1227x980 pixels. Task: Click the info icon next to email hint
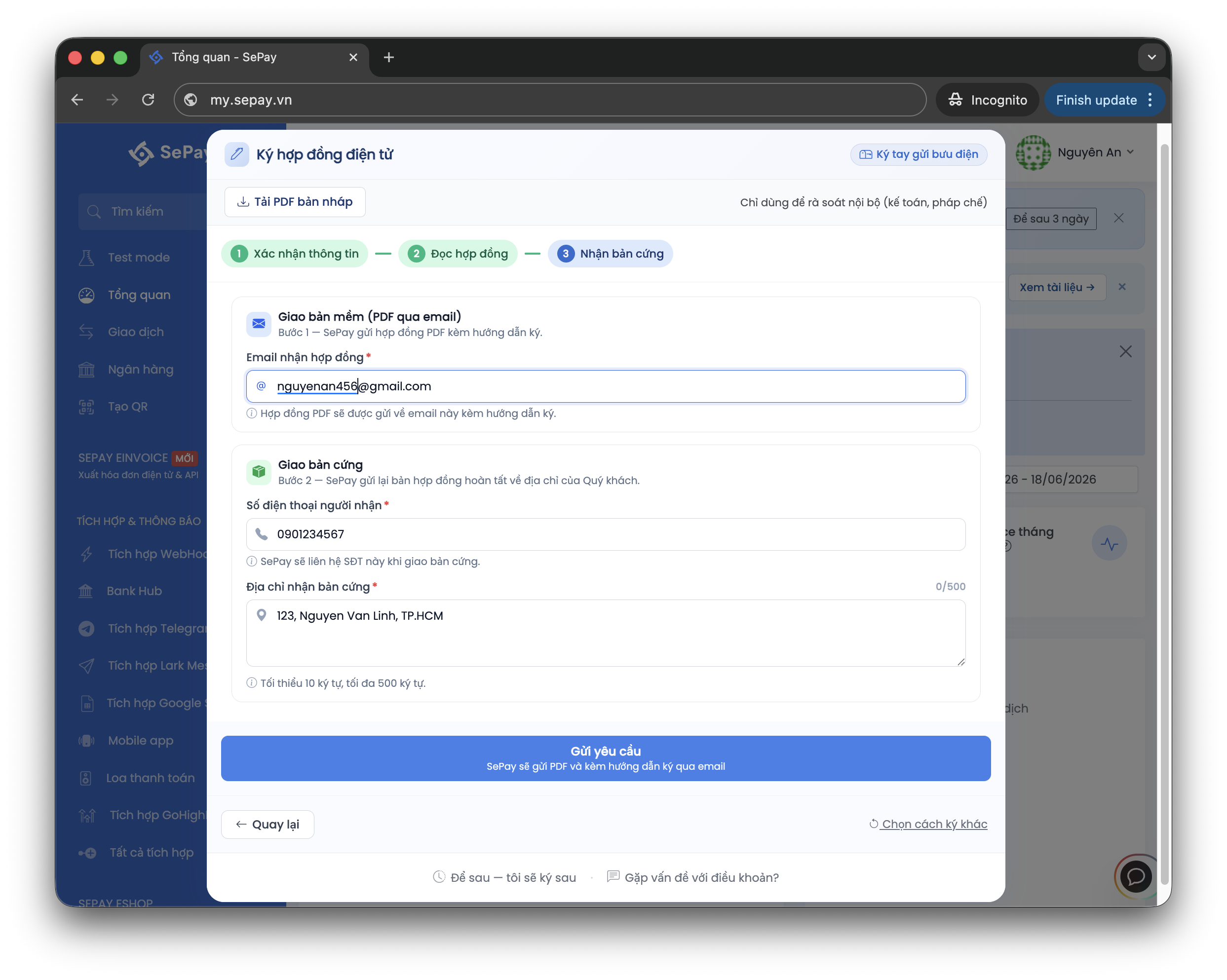pyautogui.click(x=252, y=413)
